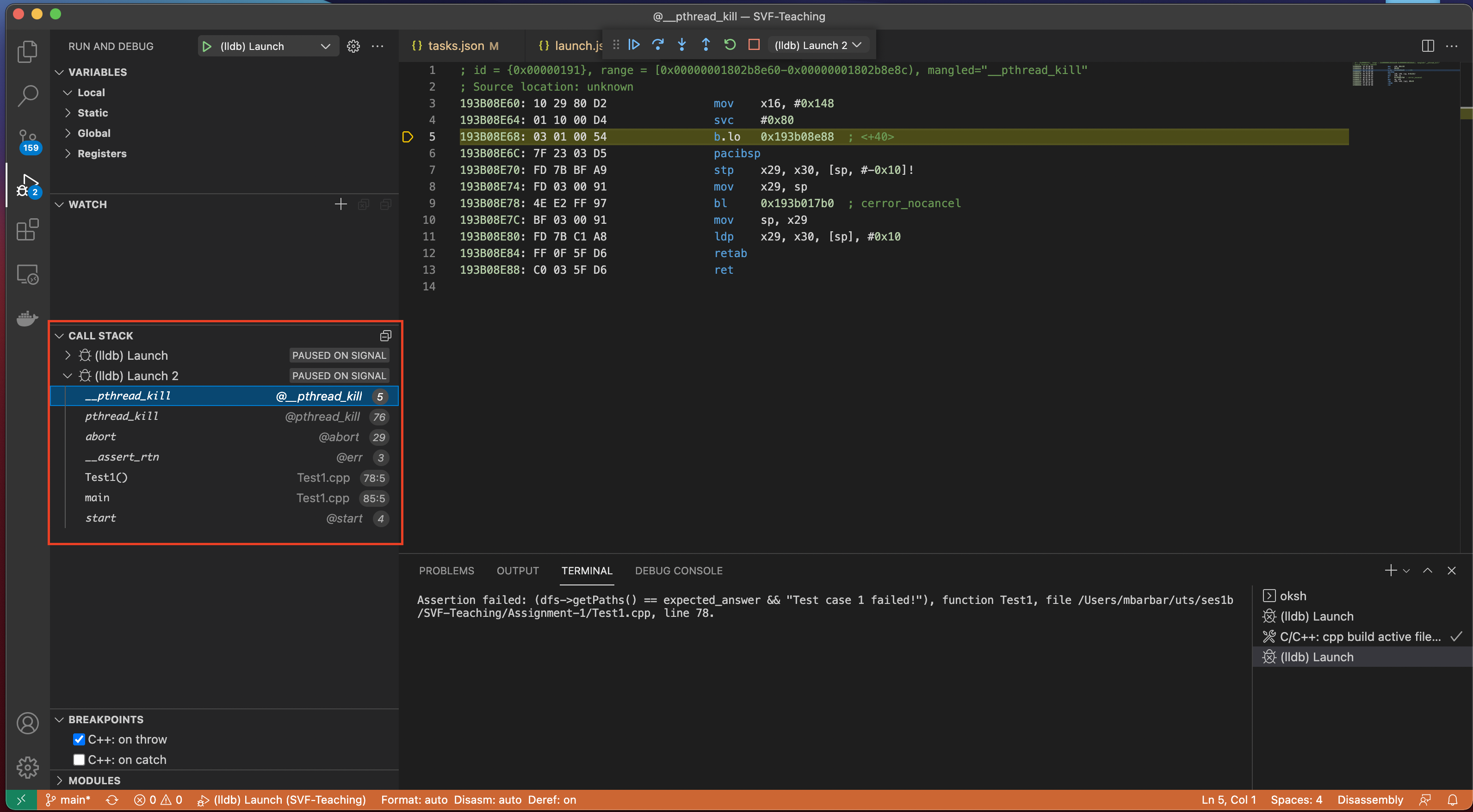Switch to the DEBUG CONSOLE tab
The image size is (1473, 812).
click(678, 570)
